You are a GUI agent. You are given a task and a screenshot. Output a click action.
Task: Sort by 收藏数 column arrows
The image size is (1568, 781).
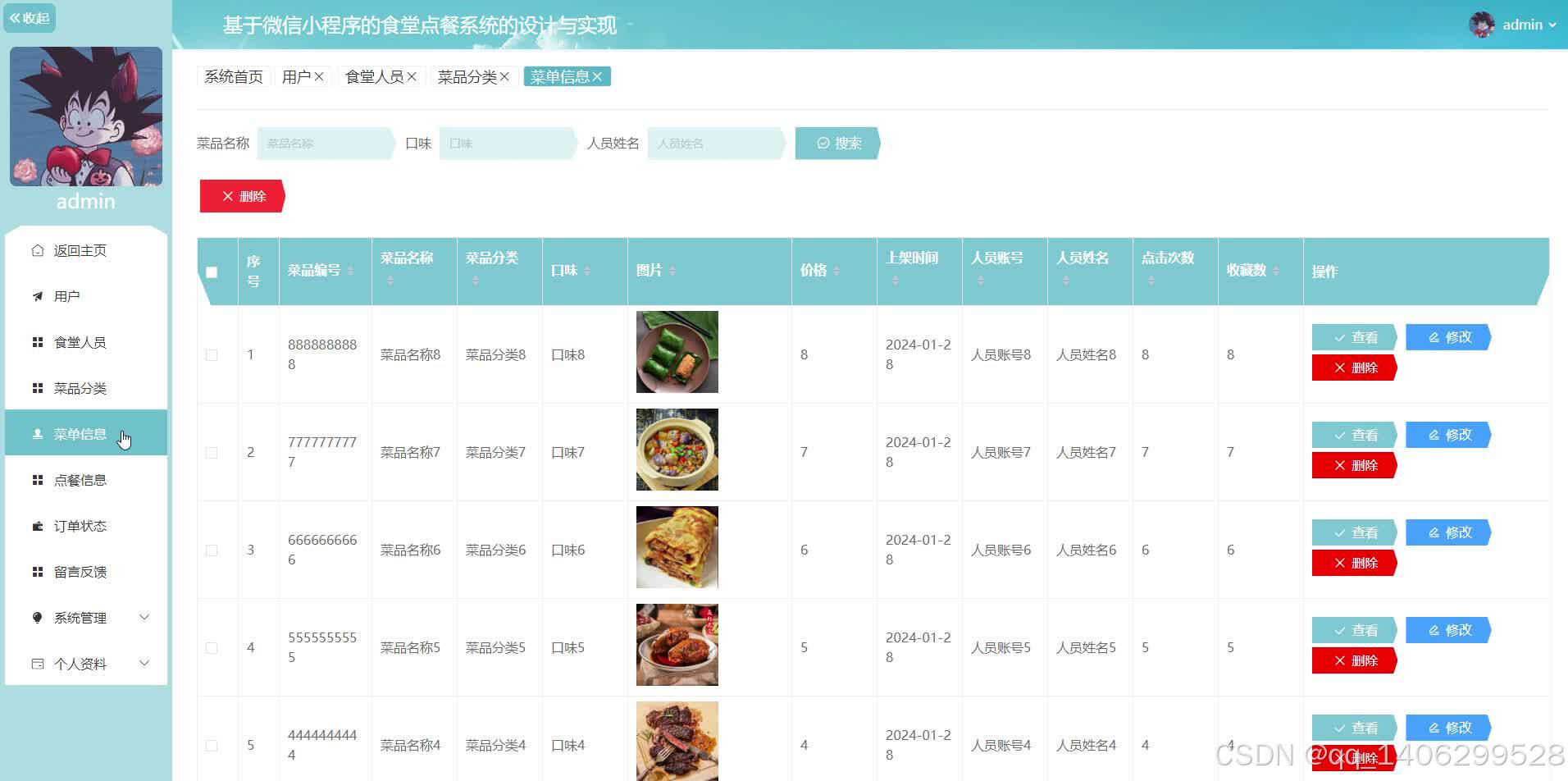click(x=1276, y=271)
